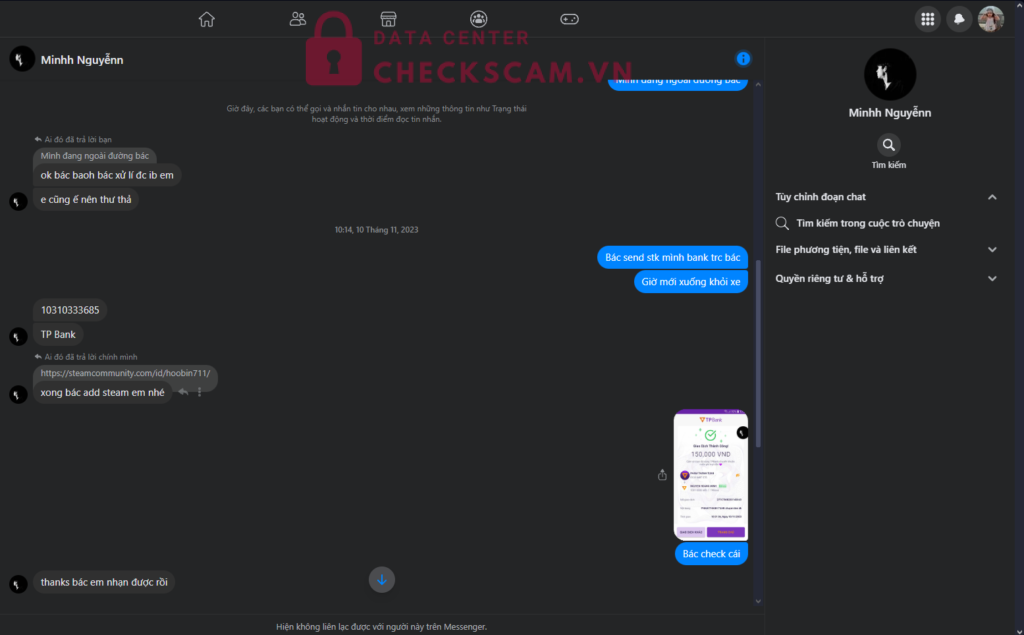This screenshot has width=1024, height=635.
Task: Open the Facebook Home icon
Action: pos(206,19)
